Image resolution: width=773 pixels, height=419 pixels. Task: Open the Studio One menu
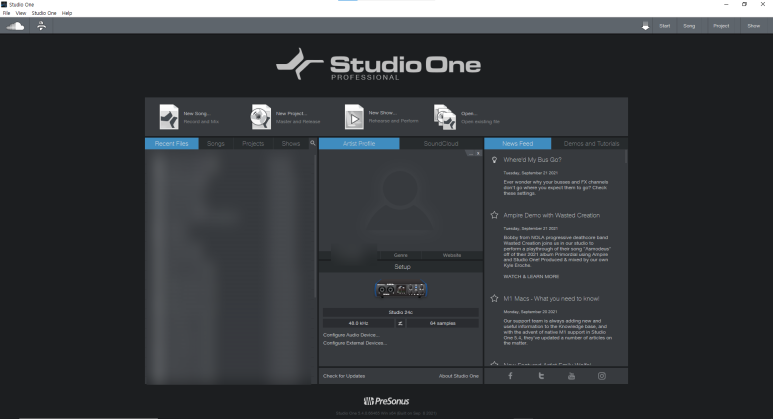tap(44, 13)
